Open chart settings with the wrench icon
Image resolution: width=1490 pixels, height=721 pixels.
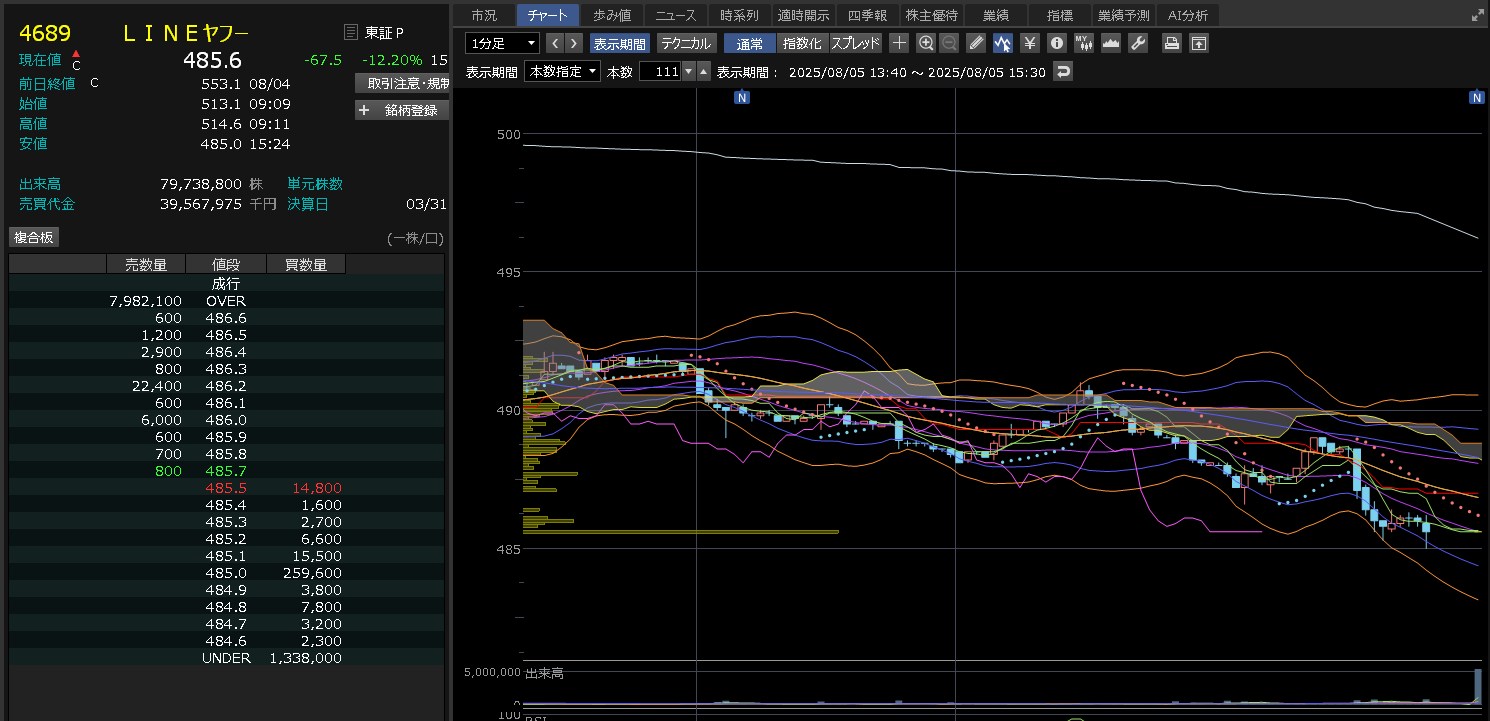pyautogui.click(x=1137, y=43)
